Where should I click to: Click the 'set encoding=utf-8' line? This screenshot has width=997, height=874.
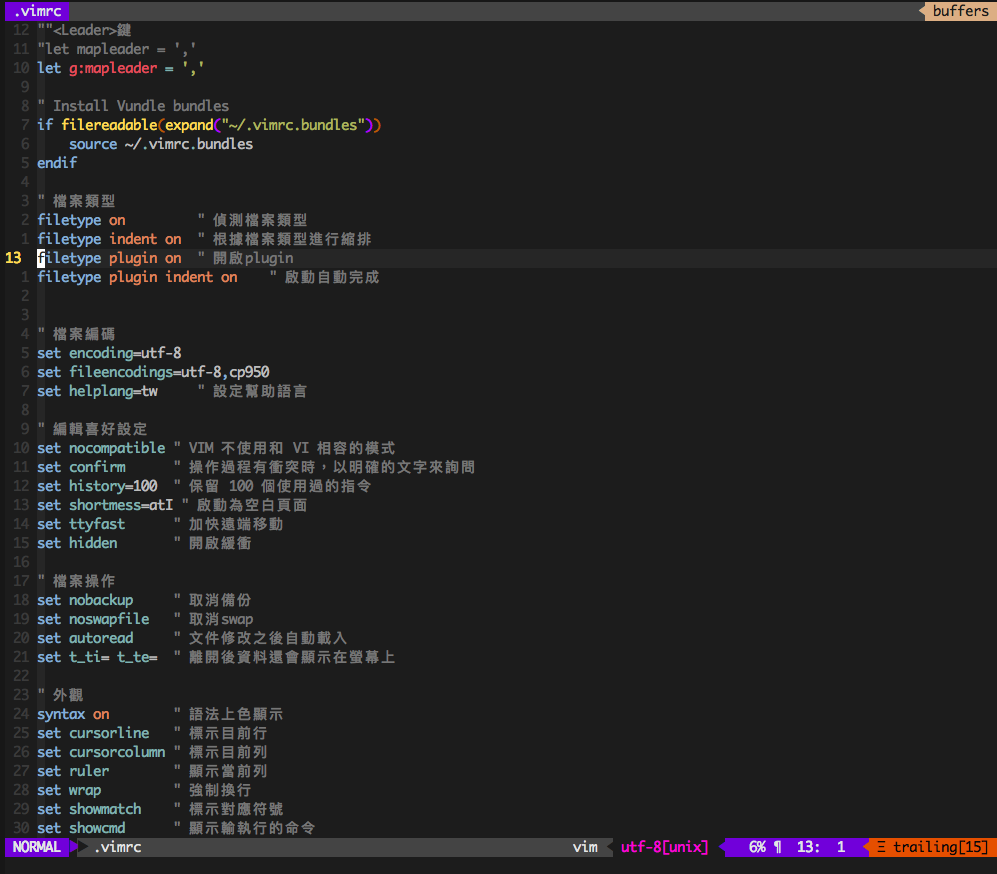(109, 353)
